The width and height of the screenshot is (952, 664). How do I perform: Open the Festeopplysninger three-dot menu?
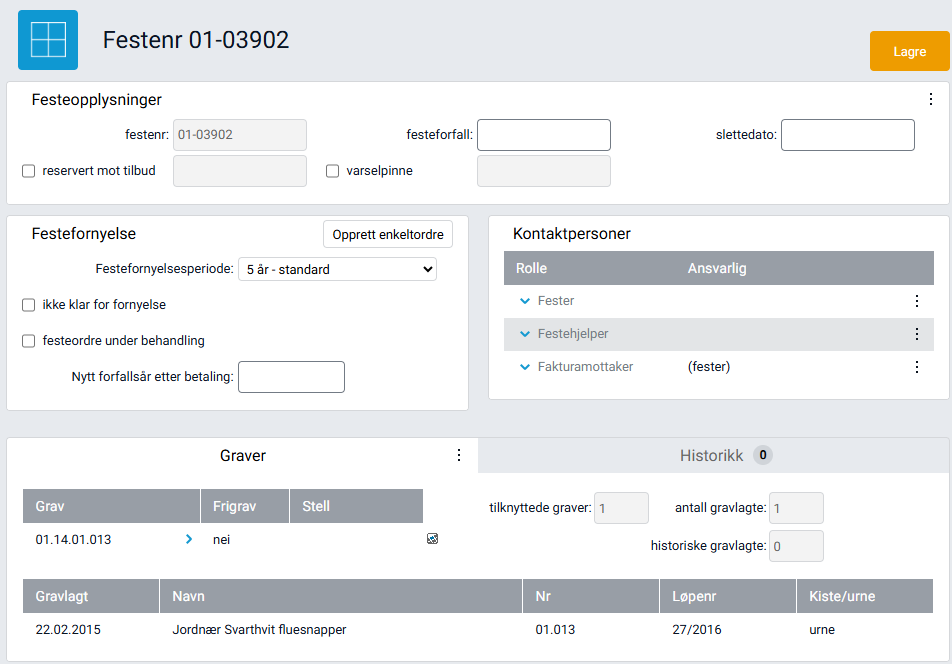point(930,99)
